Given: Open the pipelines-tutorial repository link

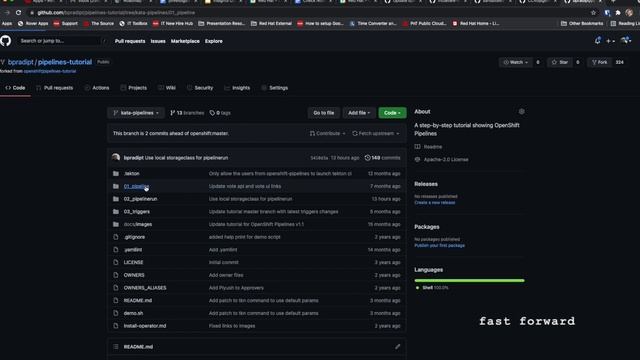Looking at the screenshot, I should (65, 62).
